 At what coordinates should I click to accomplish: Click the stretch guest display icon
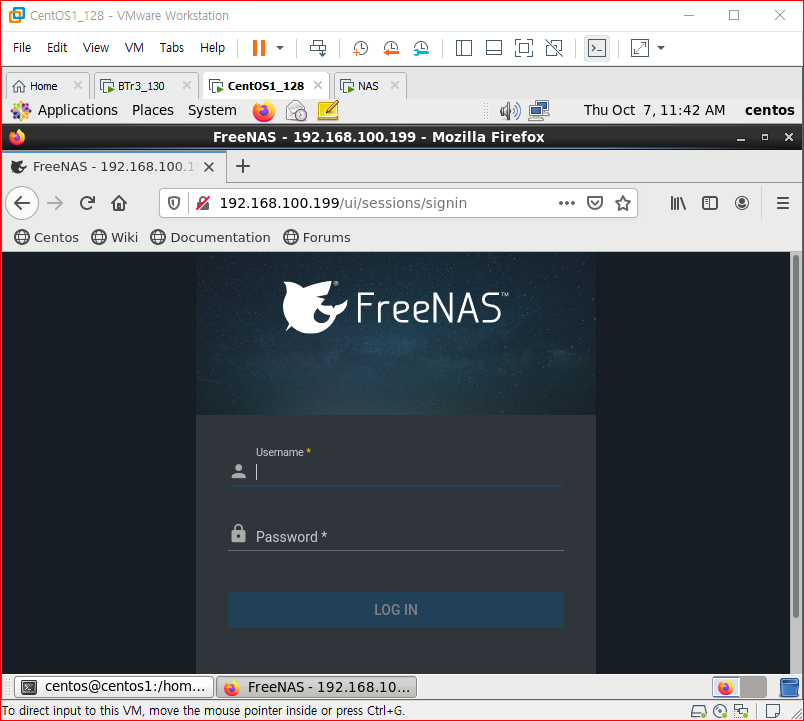coord(639,48)
